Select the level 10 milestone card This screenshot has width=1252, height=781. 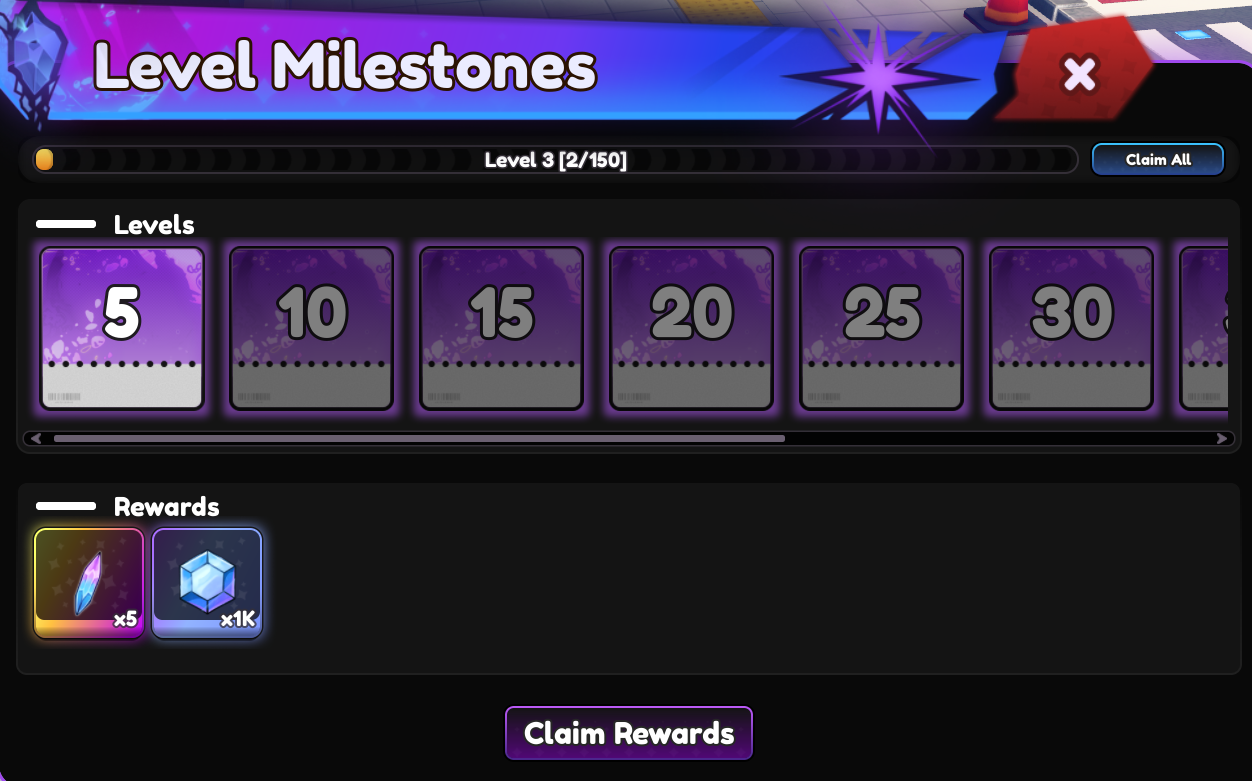(x=312, y=329)
